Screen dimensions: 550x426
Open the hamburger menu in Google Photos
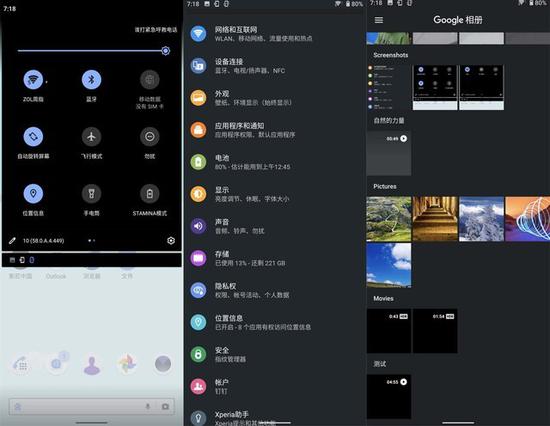click(x=379, y=20)
